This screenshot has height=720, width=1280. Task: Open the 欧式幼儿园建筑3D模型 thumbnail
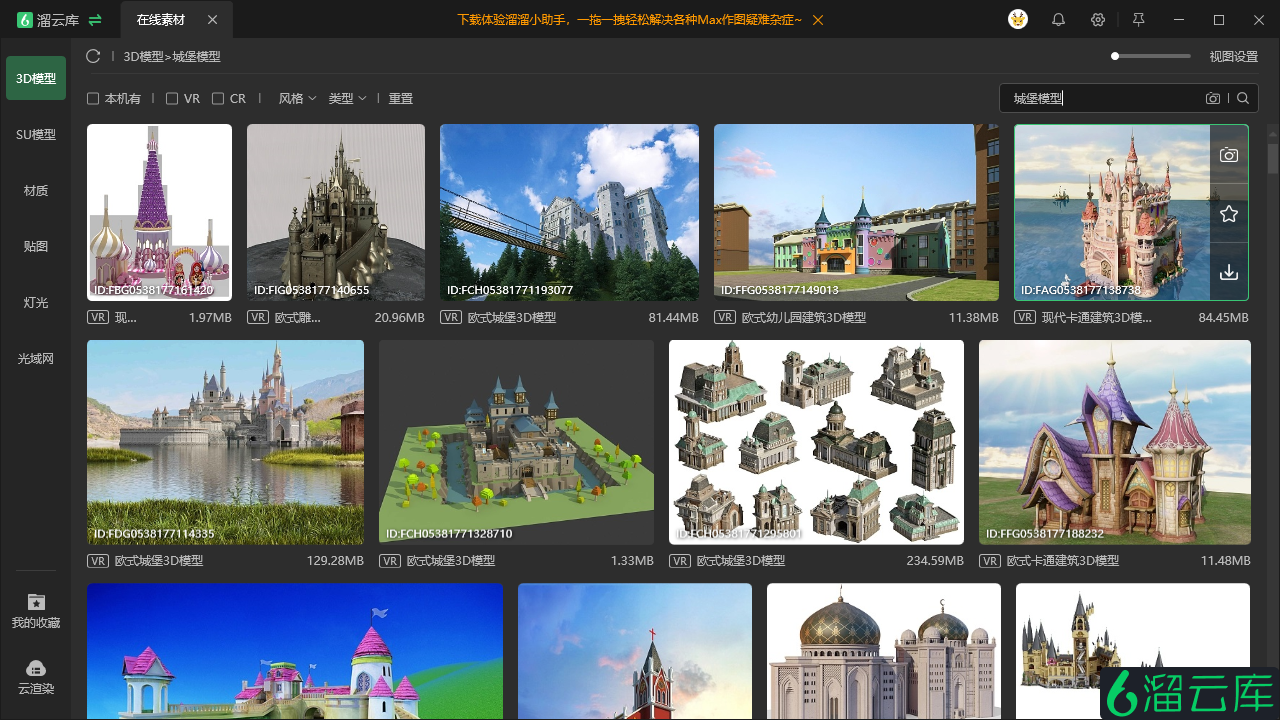click(x=856, y=212)
